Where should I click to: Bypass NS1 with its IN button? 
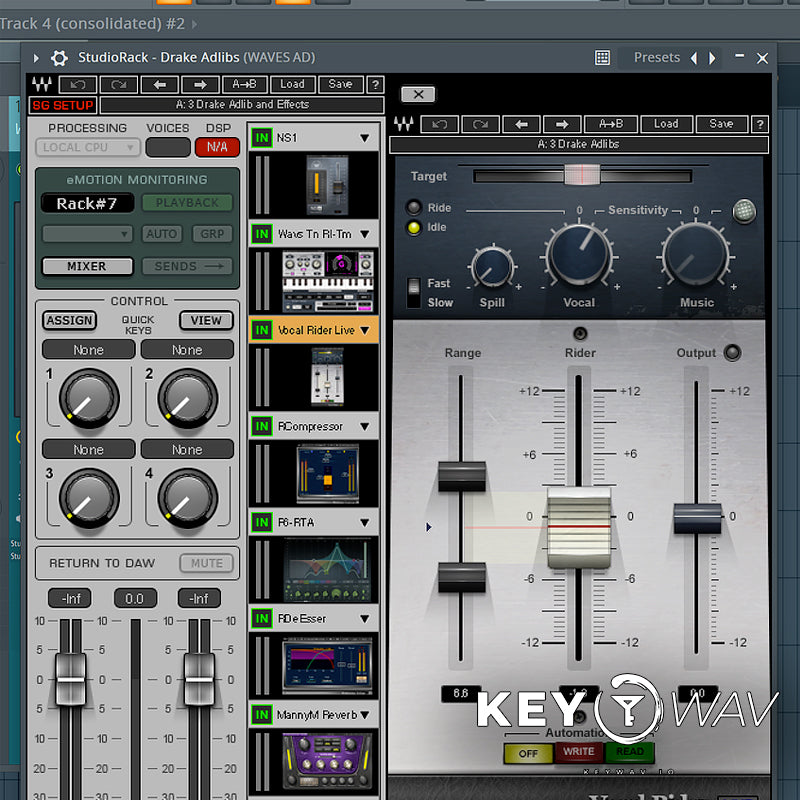coord(262,138)
